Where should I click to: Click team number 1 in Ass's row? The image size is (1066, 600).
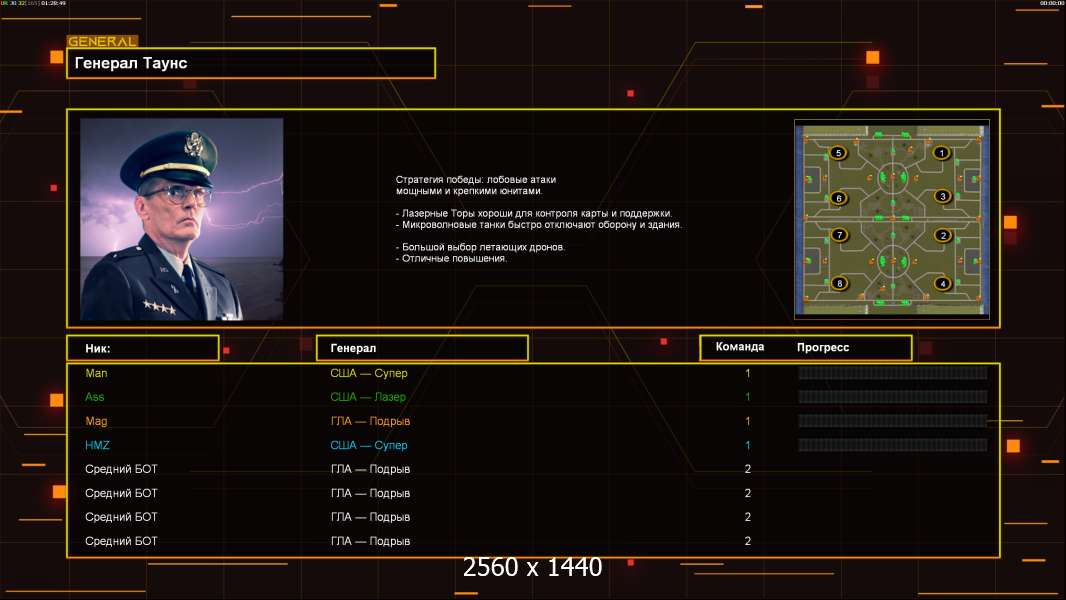[748, 397]
